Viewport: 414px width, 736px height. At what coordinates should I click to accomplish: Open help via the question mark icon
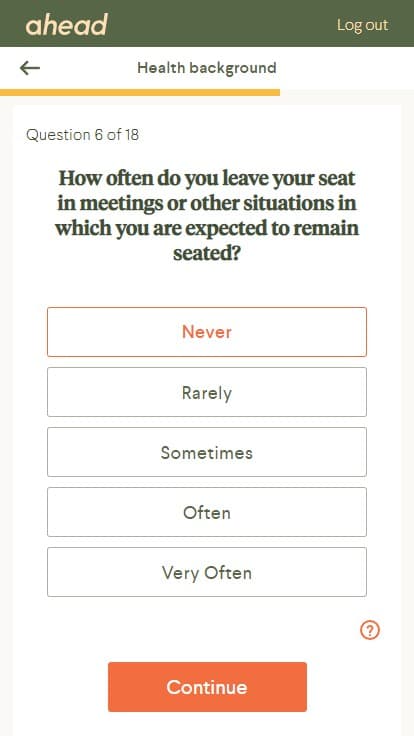(370, 630)
